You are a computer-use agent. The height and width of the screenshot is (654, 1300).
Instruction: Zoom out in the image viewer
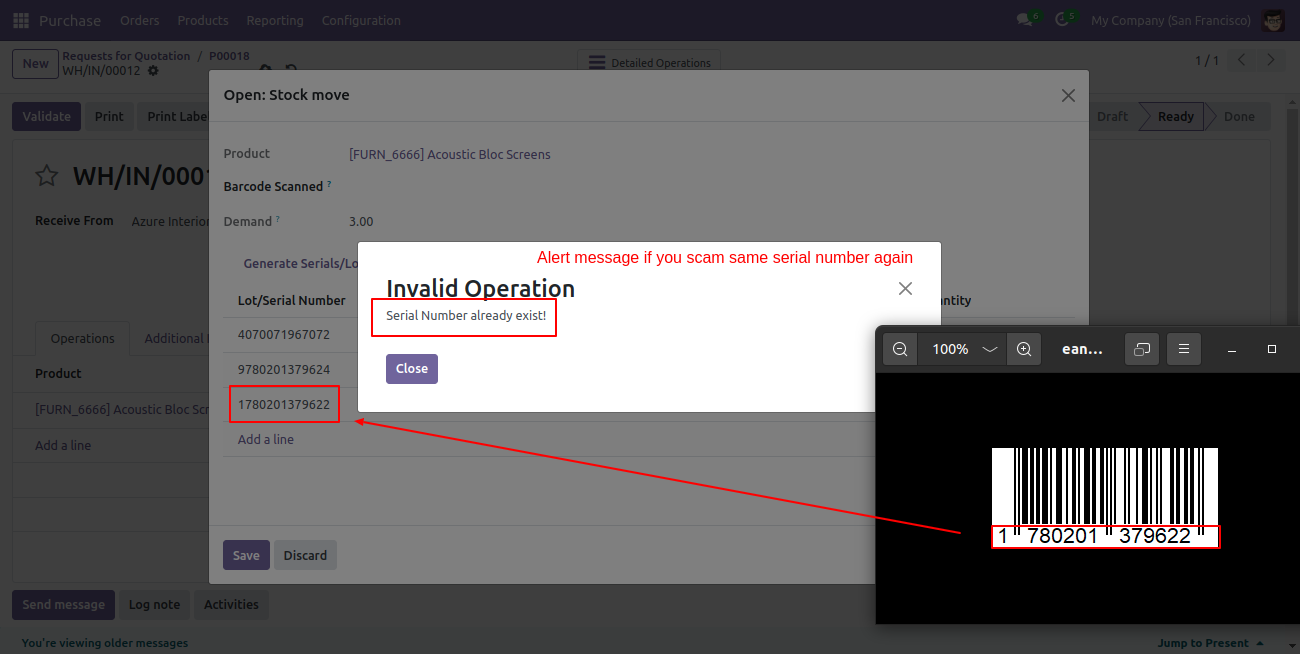coord(900,349)
